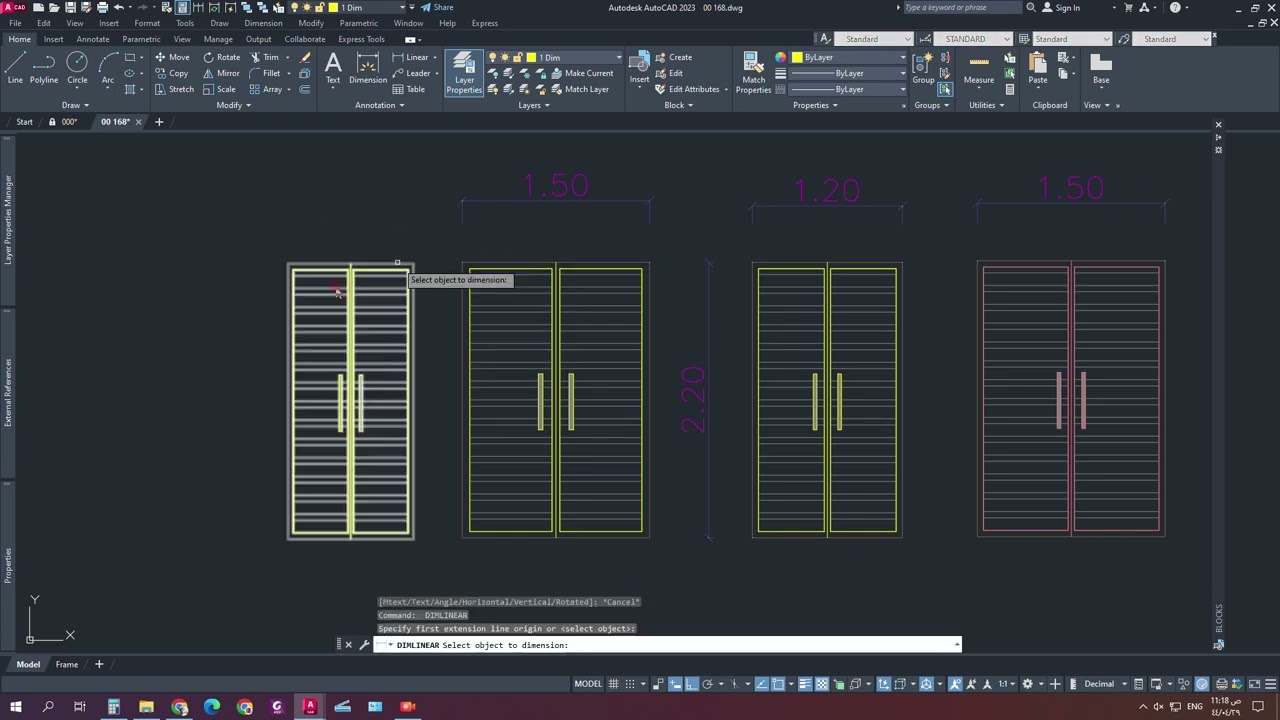Open the Format menu

point(147,23)
